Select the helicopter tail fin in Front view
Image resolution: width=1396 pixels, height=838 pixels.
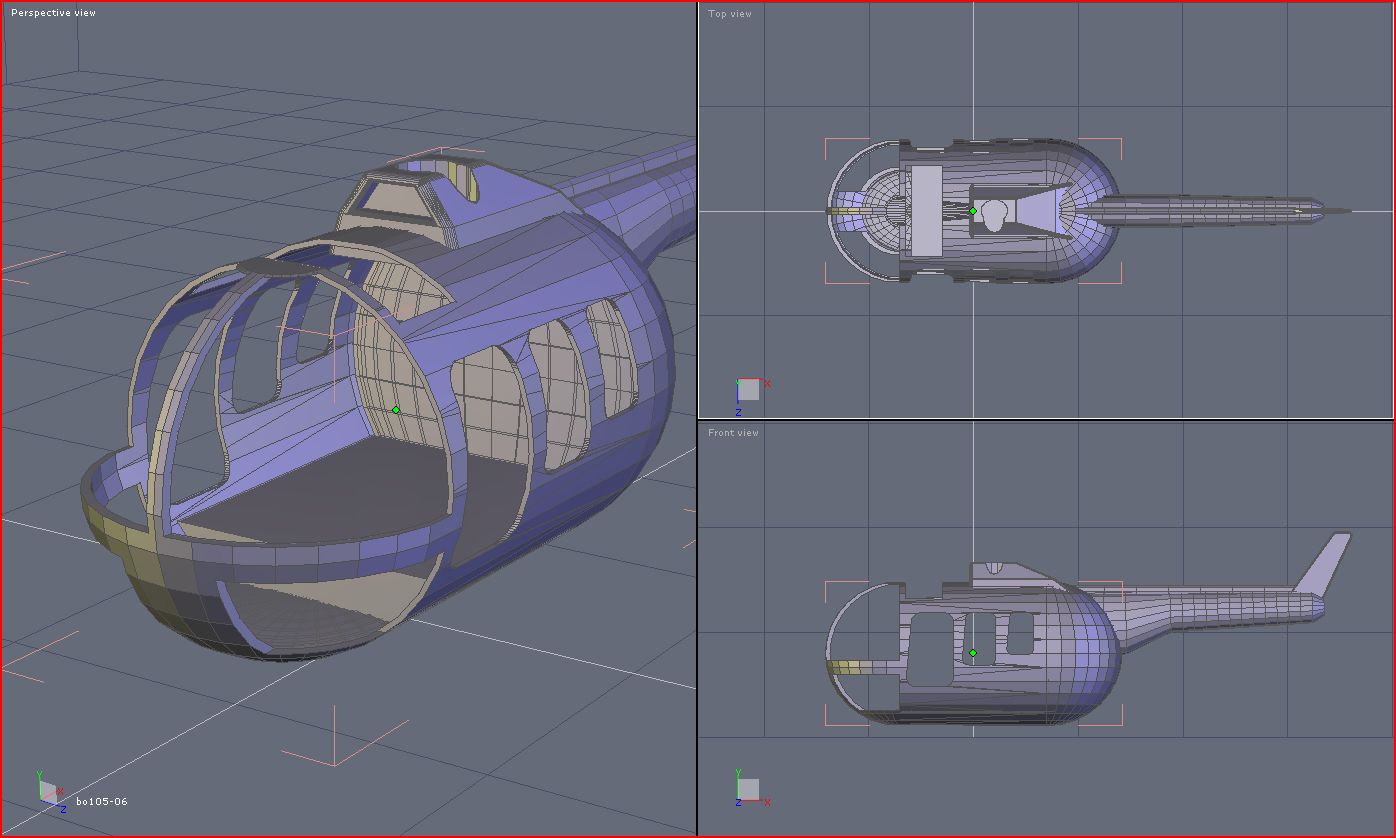coord(1323,566)
